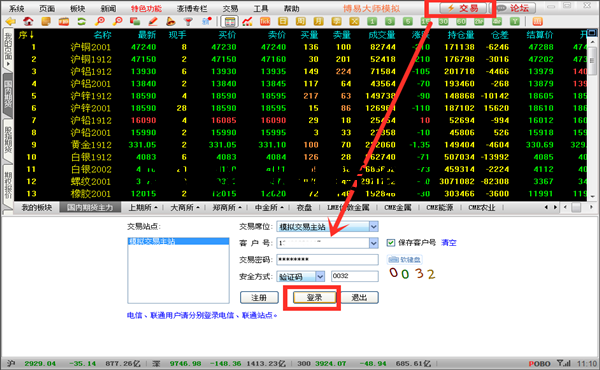Click the green refresh arrows icon

(82, 21)
